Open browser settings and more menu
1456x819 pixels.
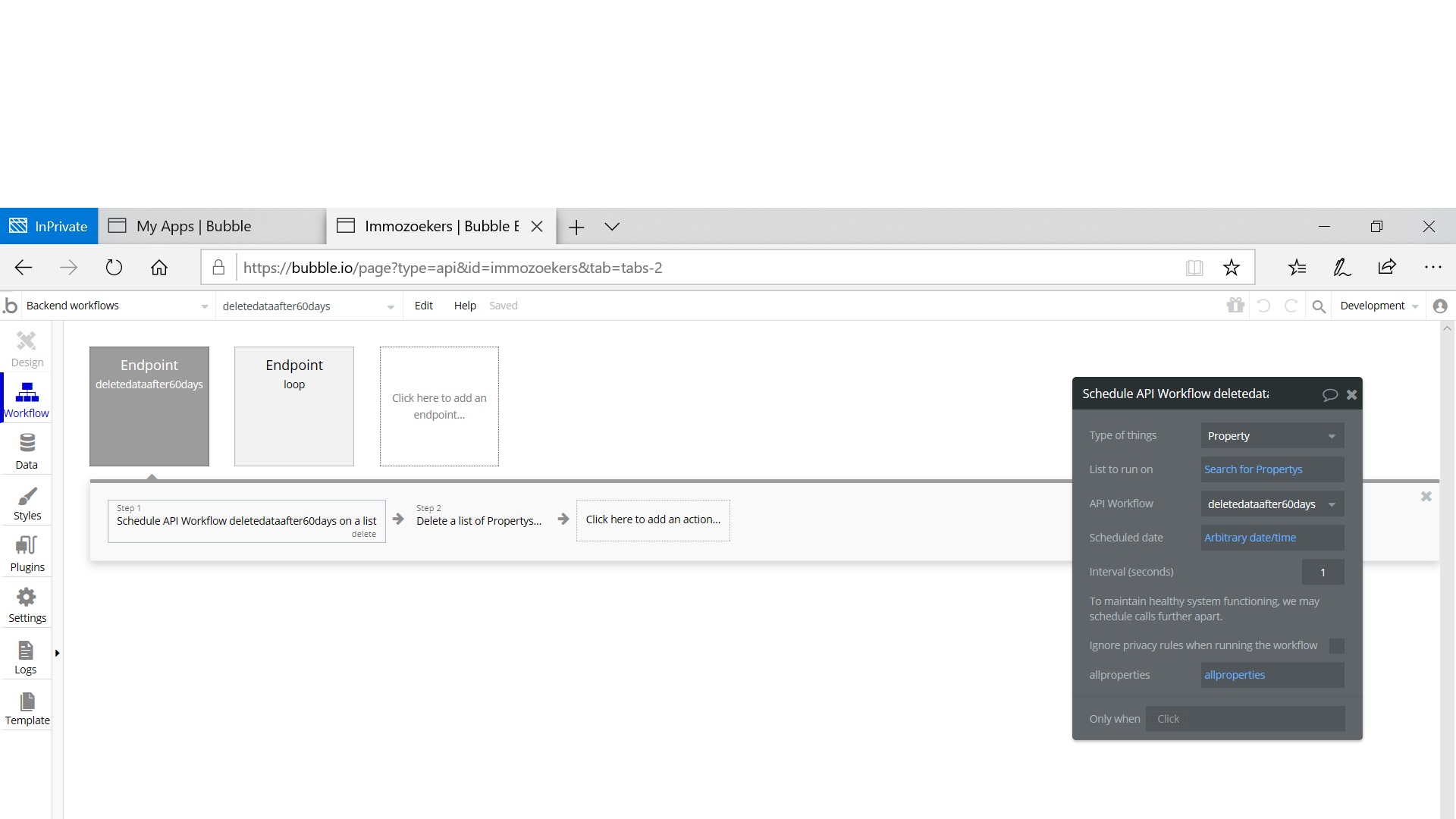[x=1432, y=267]
